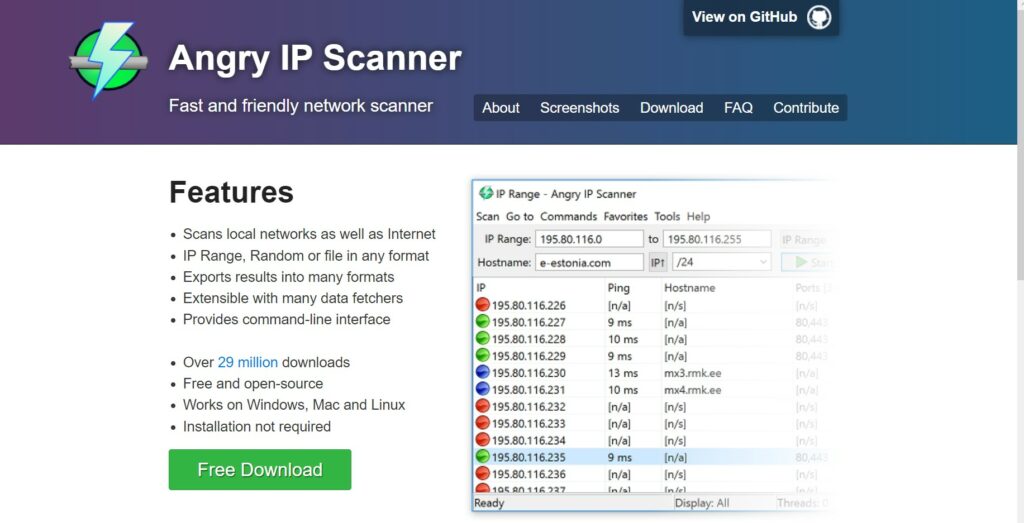Viewport: 1024px width, 523px height.
Task: Click hostname mx4.rmk.ee
Action: (692, 390)
